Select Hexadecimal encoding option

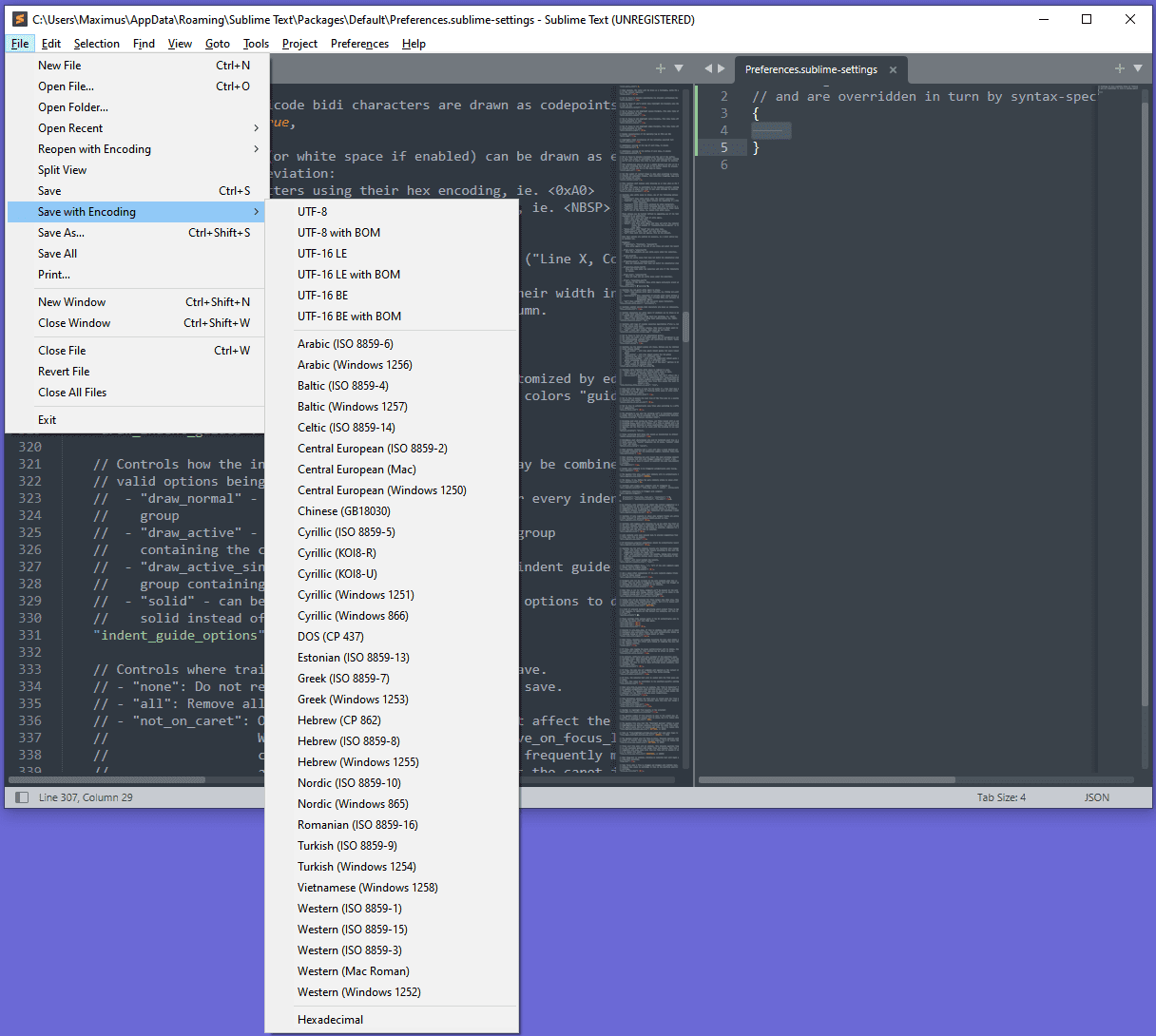tap(392, 1020)
